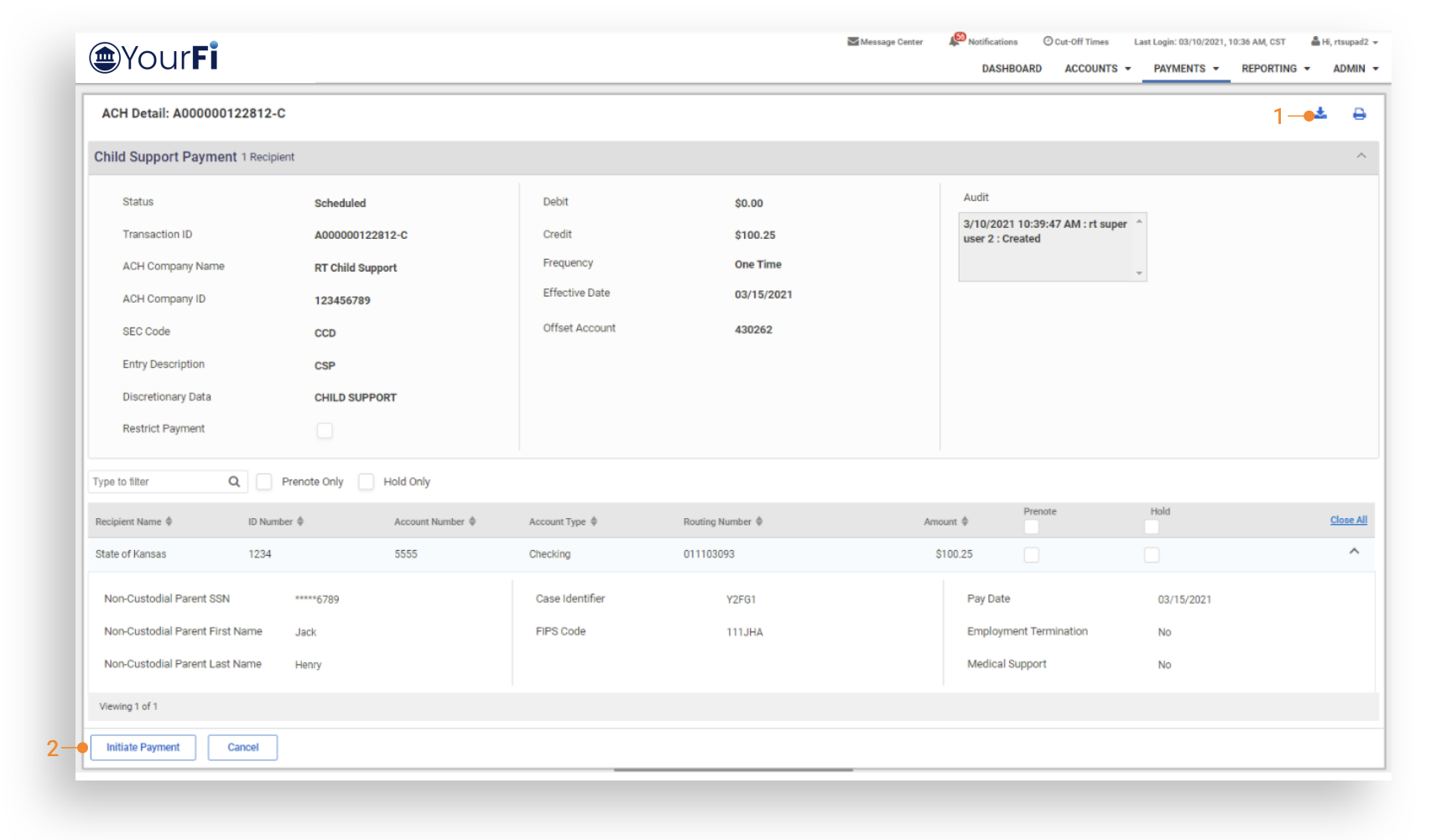
Task: Click the Audit log scrollbar down arrow
Action: [1139, 272]
